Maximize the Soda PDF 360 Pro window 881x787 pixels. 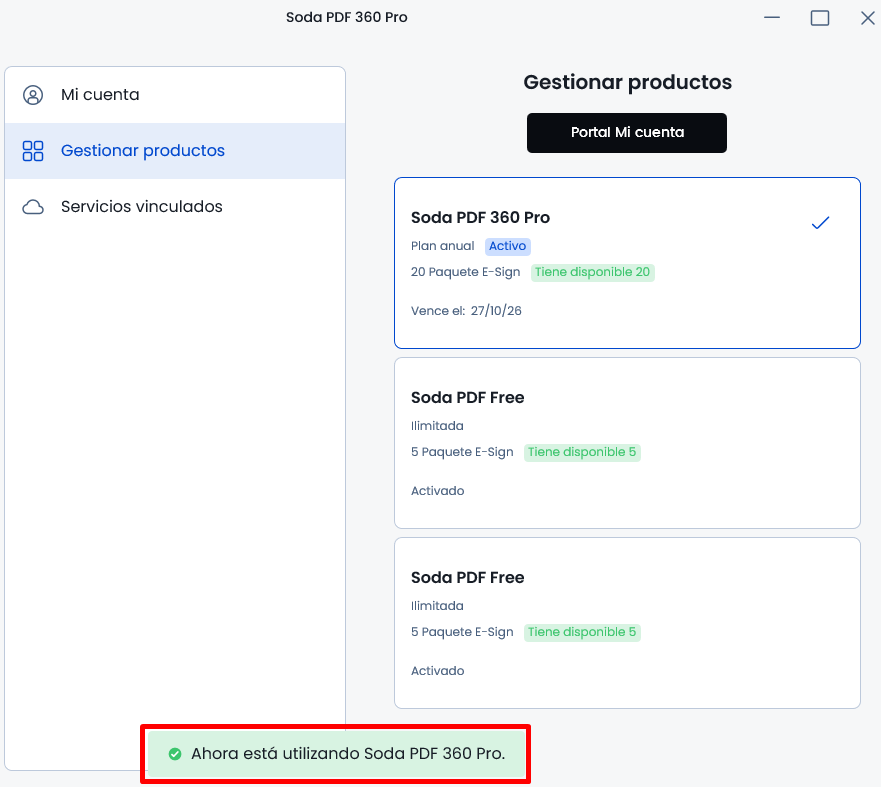[x=820, y=18]
